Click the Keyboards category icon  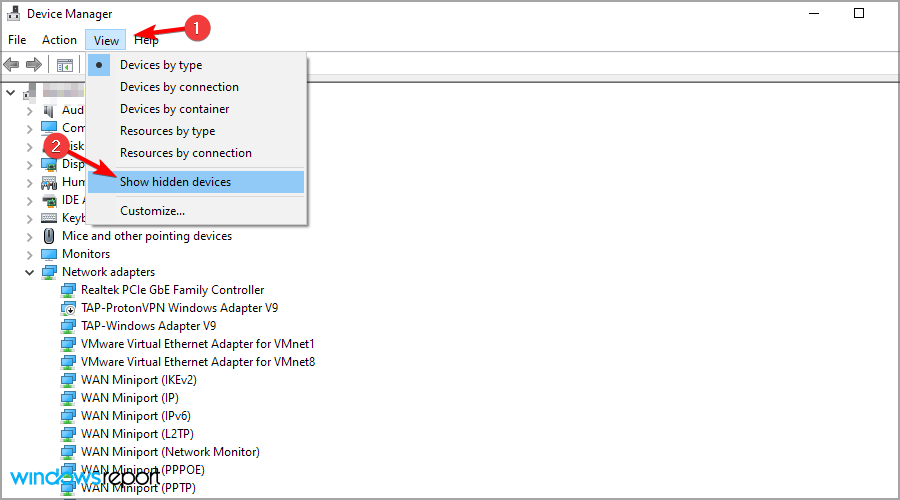click(49, 218)
